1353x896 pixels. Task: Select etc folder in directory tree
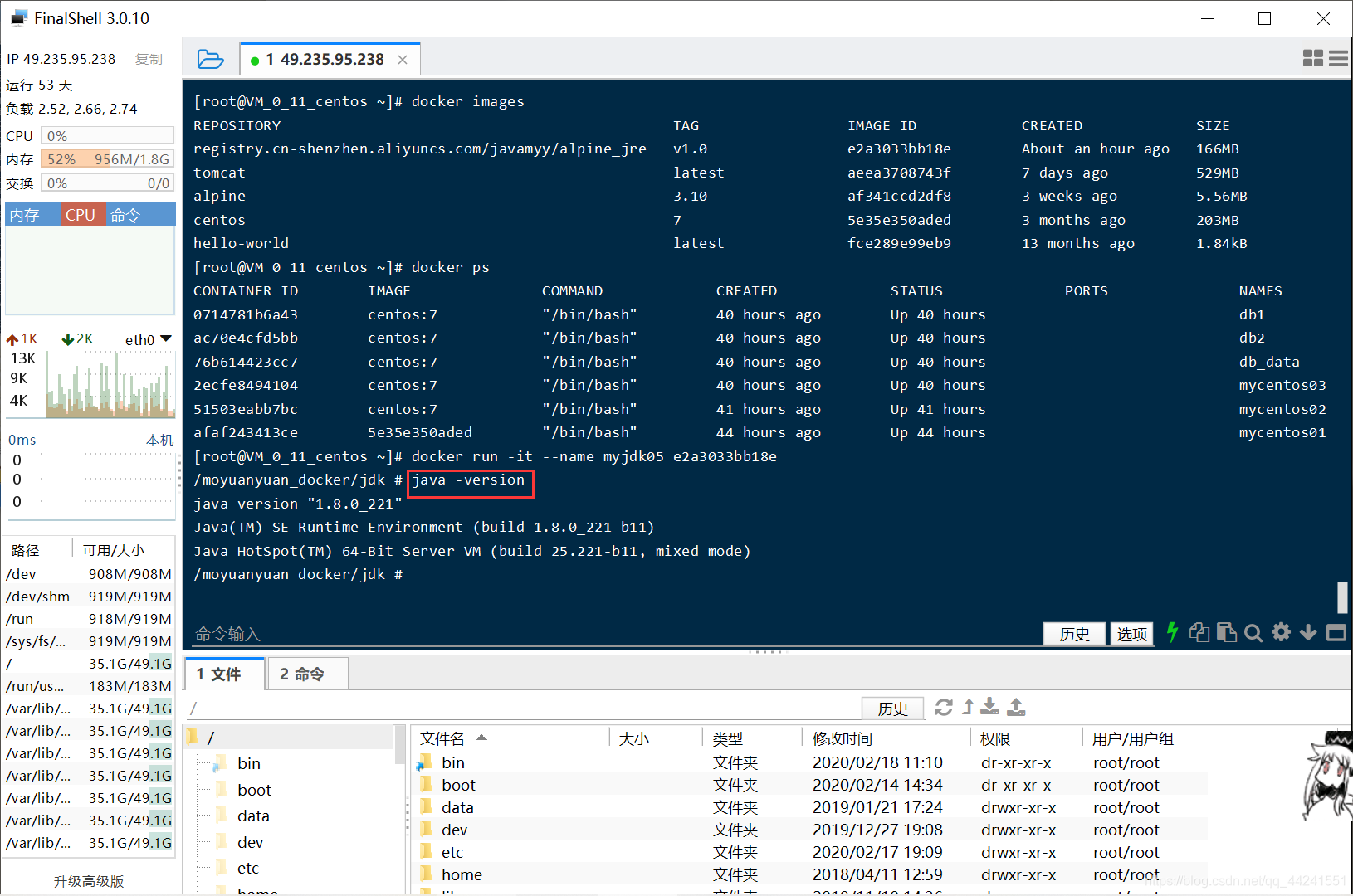(247, 868)
